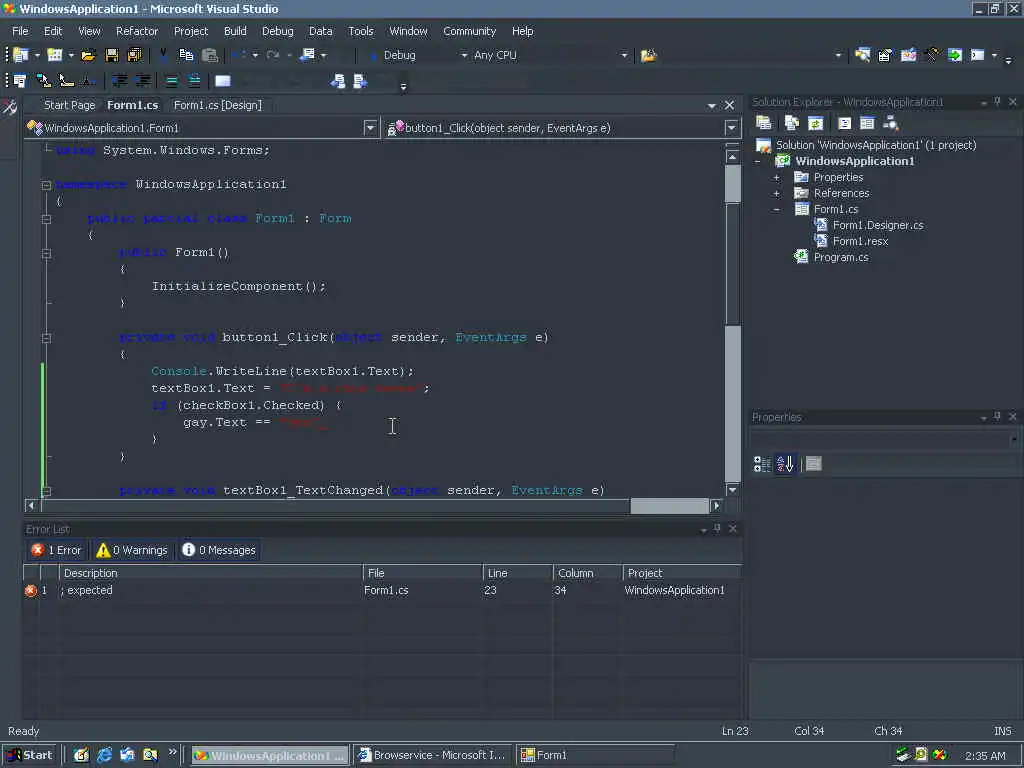Viewport: 1024px width, 768px height.
Task: Uncomment the selected lines icon
Action: tap(194, 81)
